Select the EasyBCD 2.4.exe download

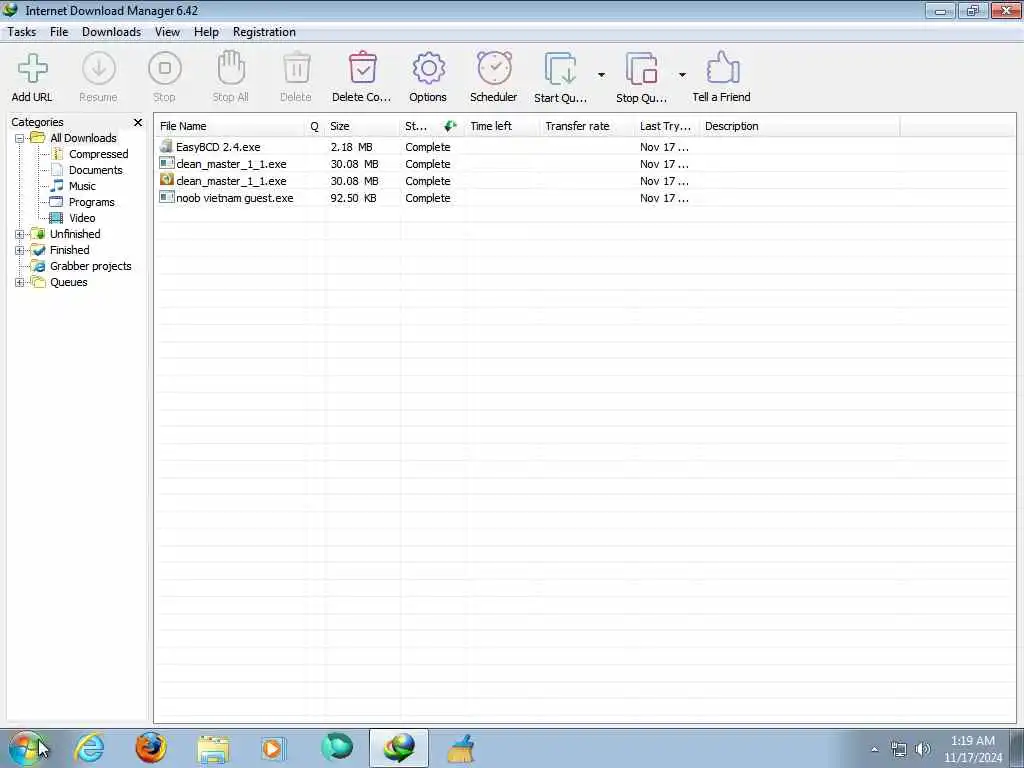point(218,147)
